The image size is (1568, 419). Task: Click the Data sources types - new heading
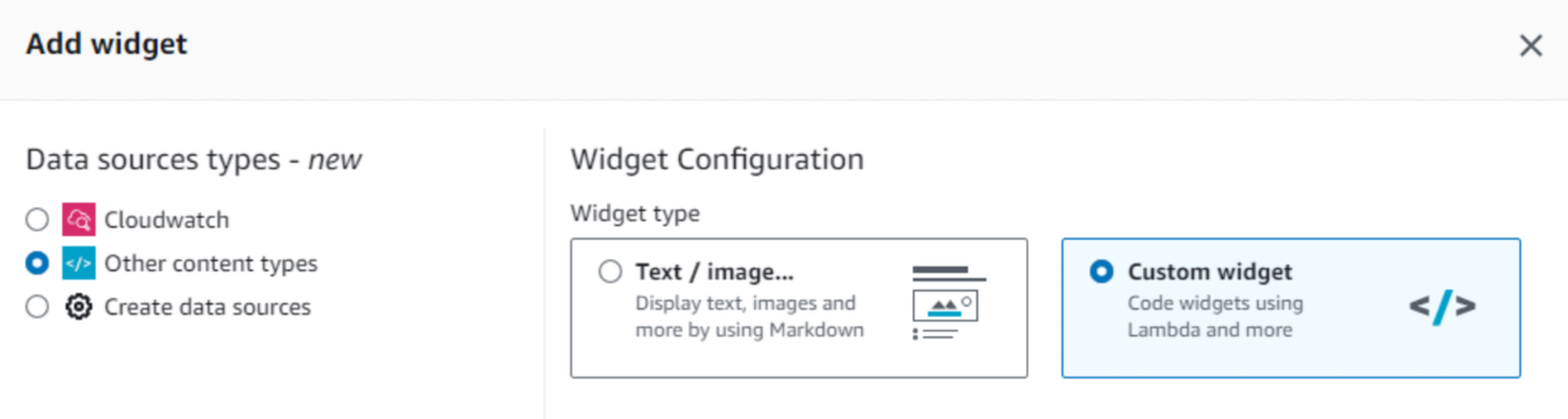coord(193,159)
